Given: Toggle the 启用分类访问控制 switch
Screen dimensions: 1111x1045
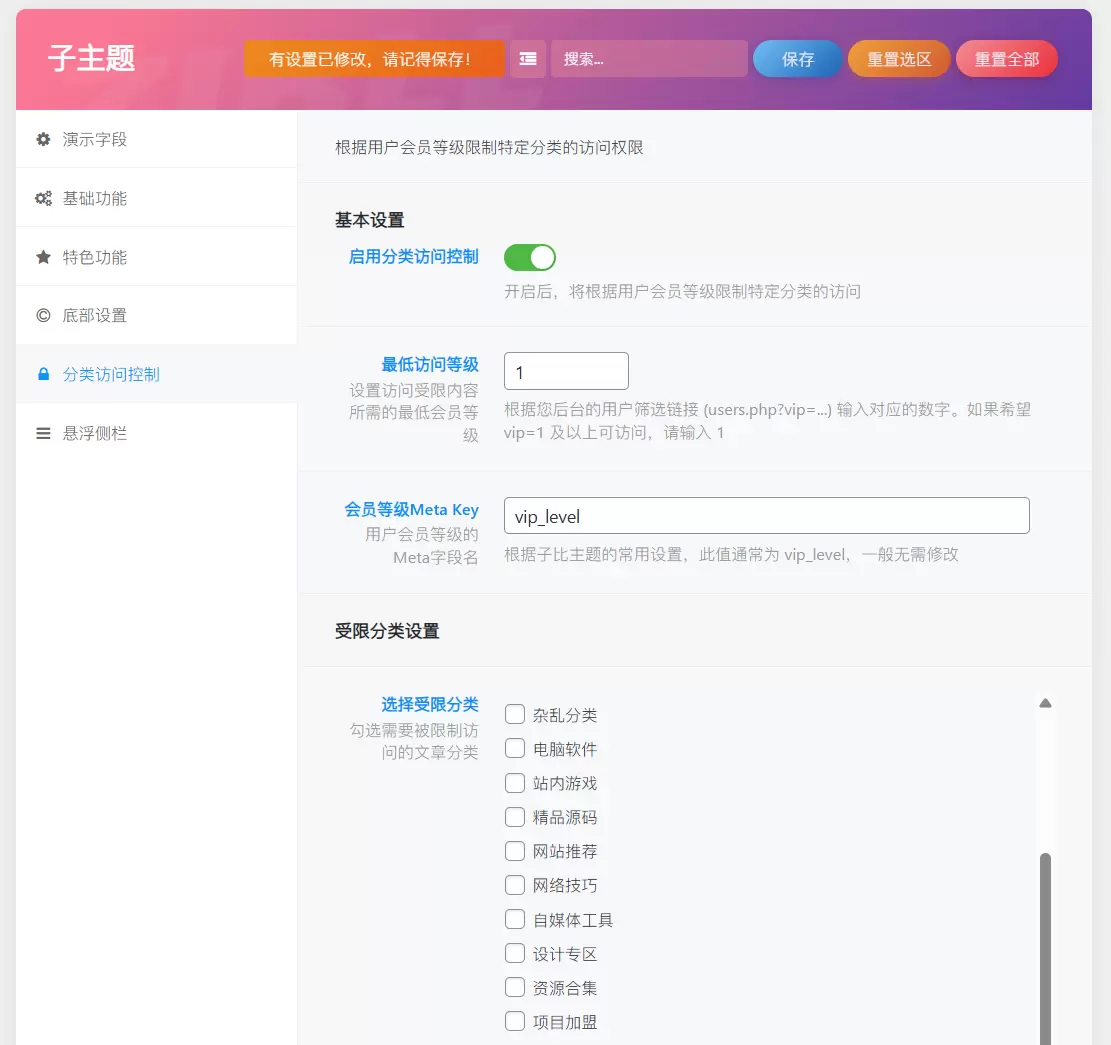Looking at the screenshot, I should click(530, 258).
